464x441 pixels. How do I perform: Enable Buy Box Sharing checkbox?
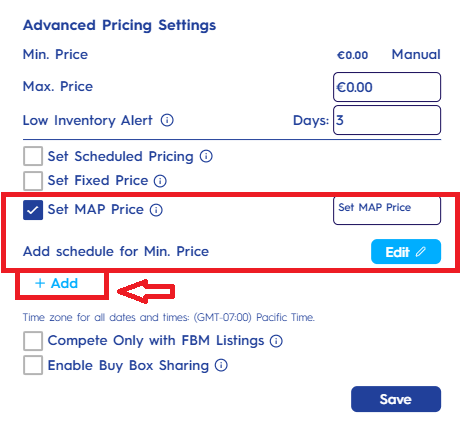pyautogui.click(x=33, y=365)
